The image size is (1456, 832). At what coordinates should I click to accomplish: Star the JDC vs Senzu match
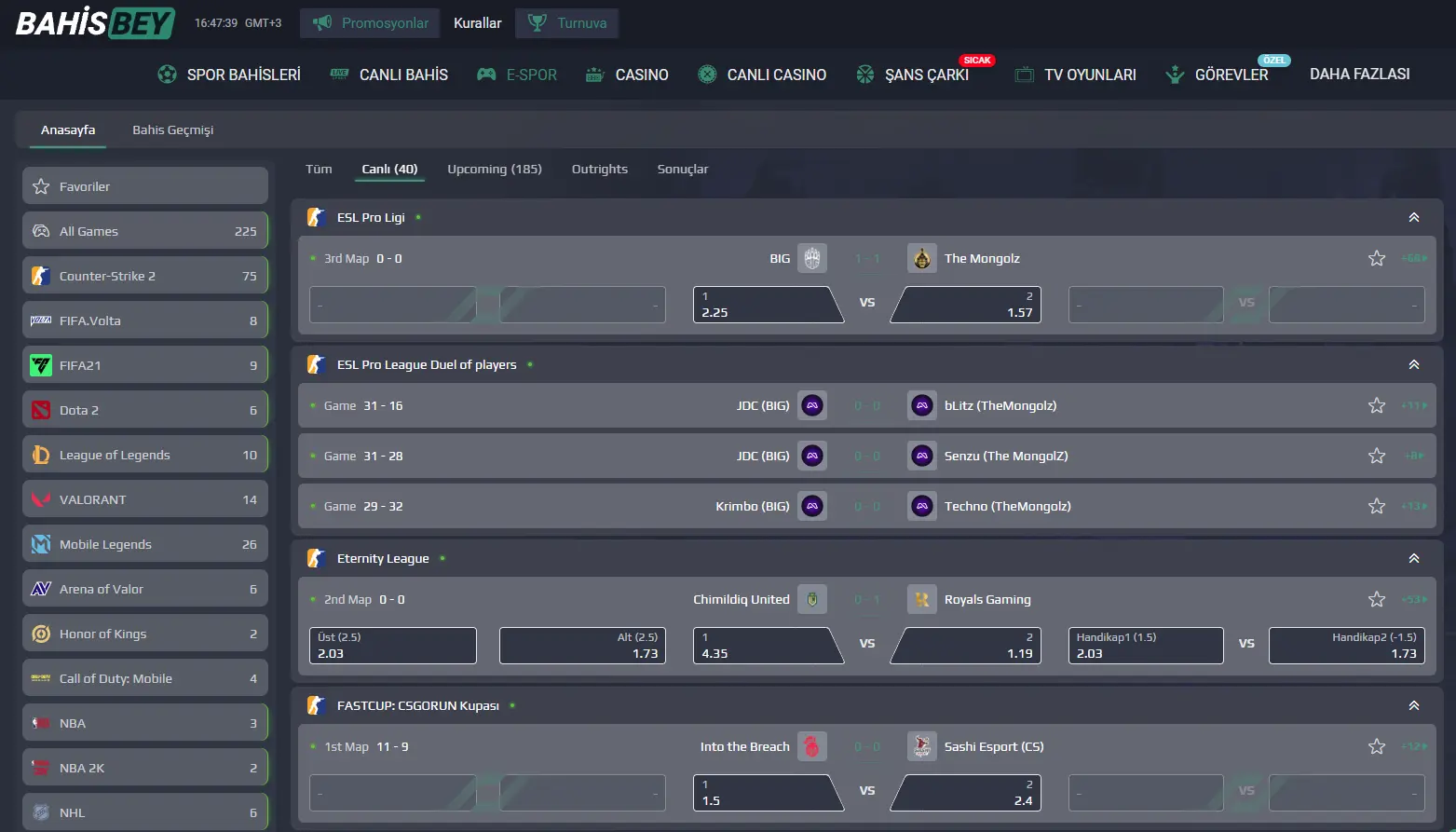1377,456
